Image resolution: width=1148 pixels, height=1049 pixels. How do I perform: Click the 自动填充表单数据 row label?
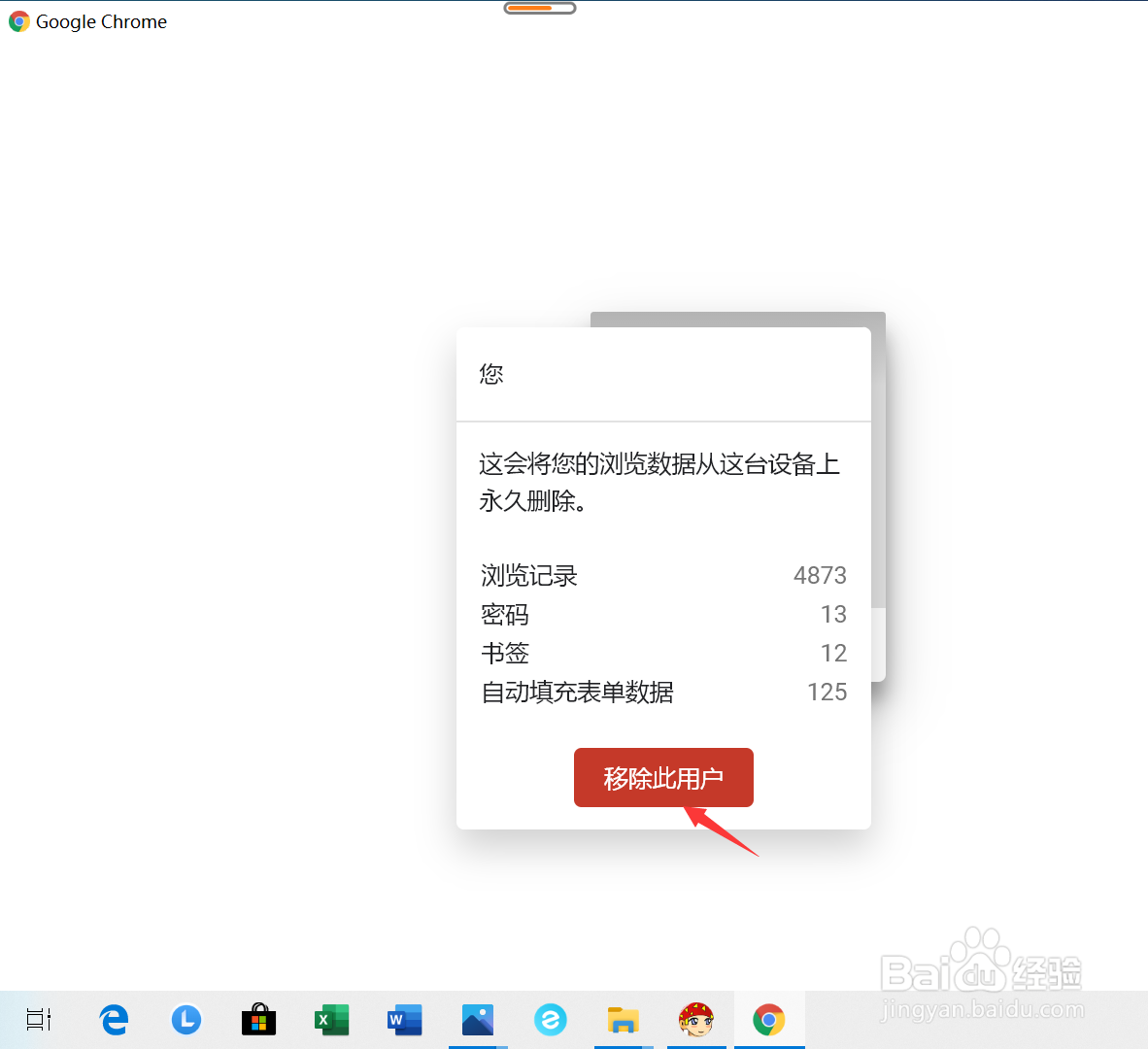point(577,692)
